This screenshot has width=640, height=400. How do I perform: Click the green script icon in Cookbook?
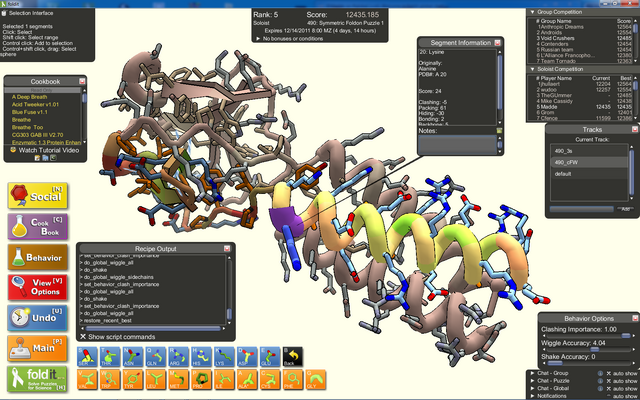coord(53,158)
